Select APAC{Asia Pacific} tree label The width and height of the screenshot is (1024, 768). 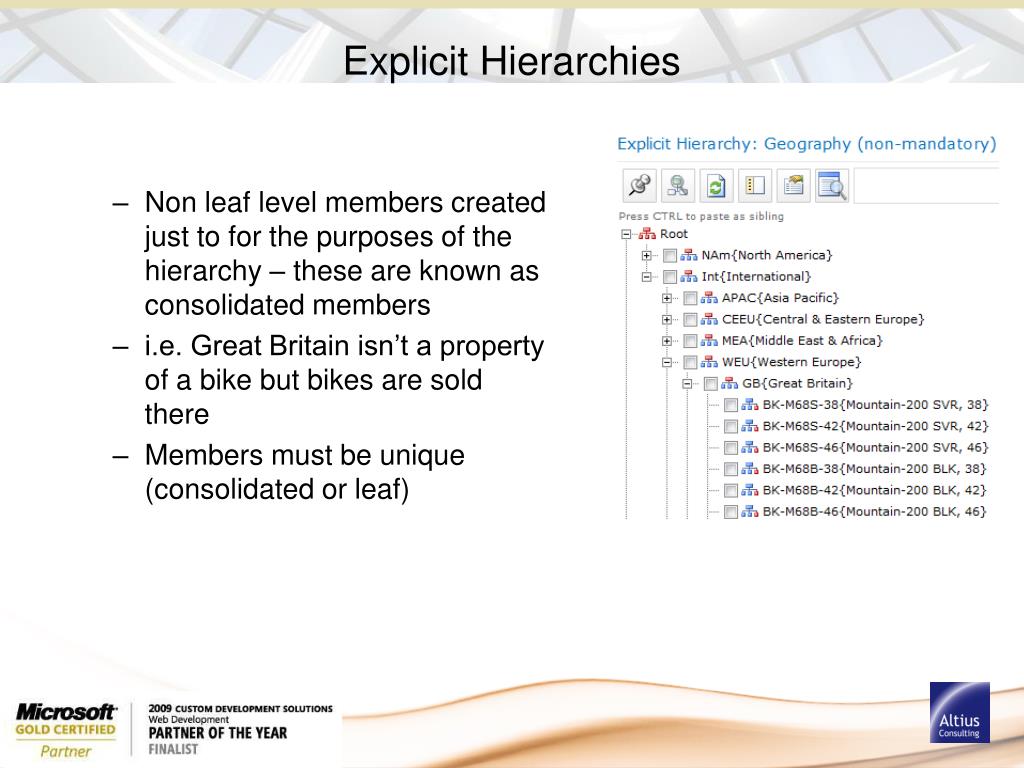(780, 298)
